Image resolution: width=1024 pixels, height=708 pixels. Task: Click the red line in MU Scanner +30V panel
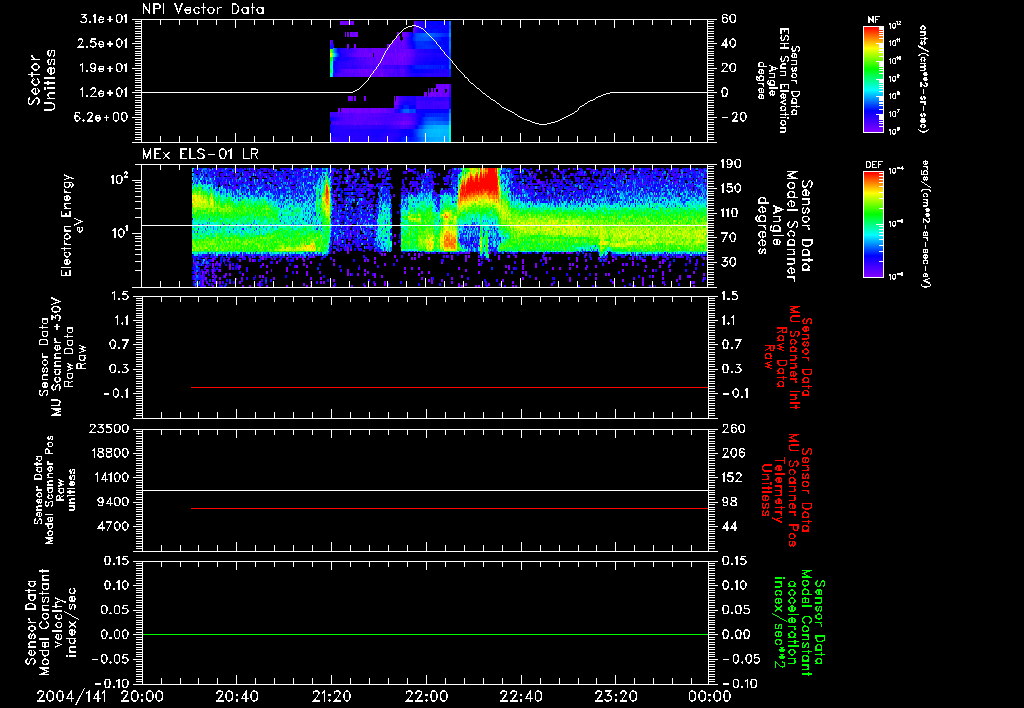click(449, 387)
